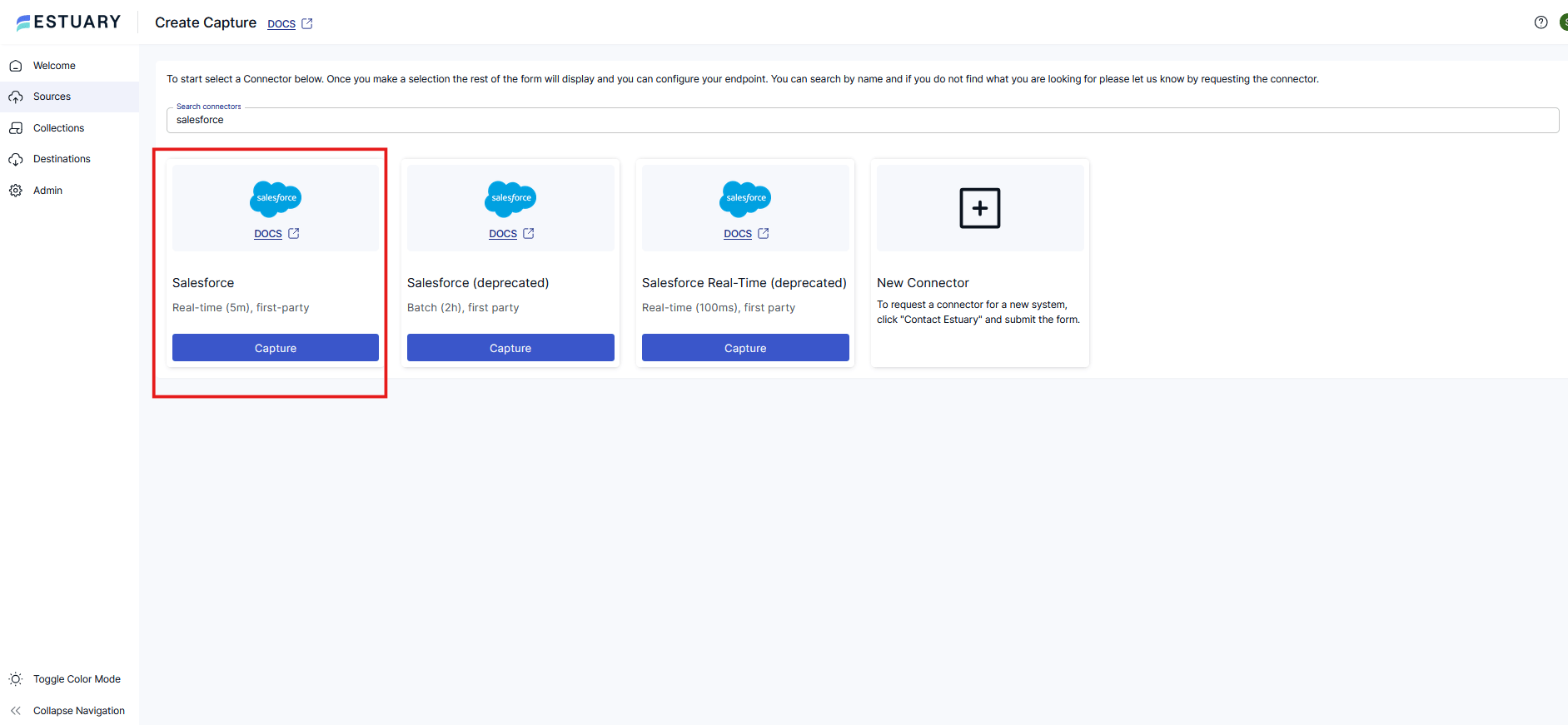This screenshot has width=1568, height=725.
Task: Click the Sources cloud upload icon
Action: pos(16,97)
